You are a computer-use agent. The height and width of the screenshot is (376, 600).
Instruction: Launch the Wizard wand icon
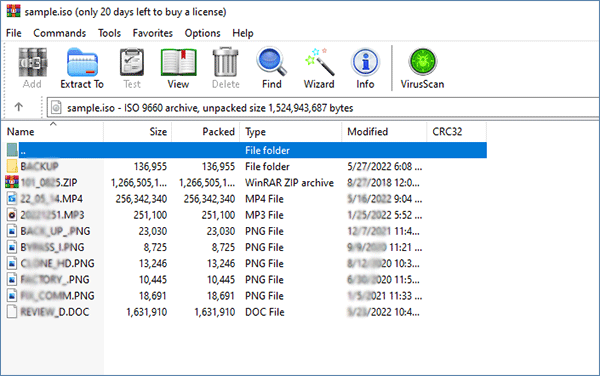click(x=320, y=62)
